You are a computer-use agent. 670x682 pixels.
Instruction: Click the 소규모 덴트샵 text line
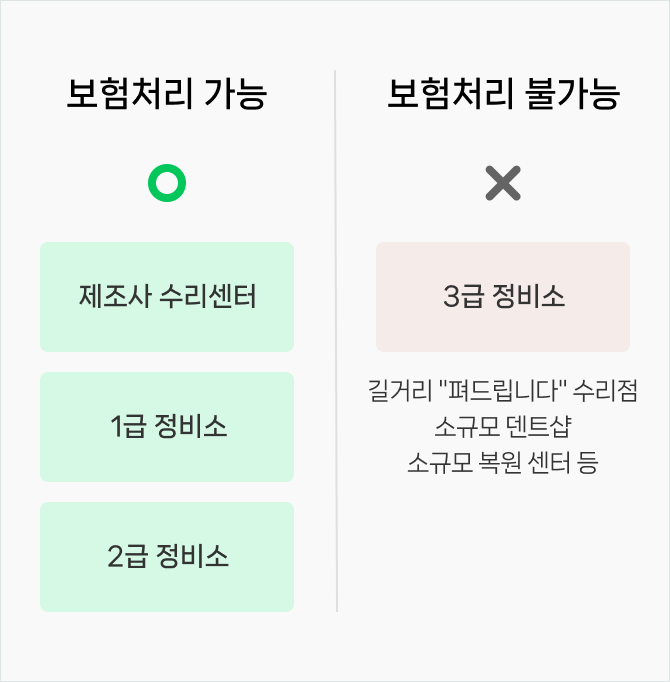click(503, 427)
